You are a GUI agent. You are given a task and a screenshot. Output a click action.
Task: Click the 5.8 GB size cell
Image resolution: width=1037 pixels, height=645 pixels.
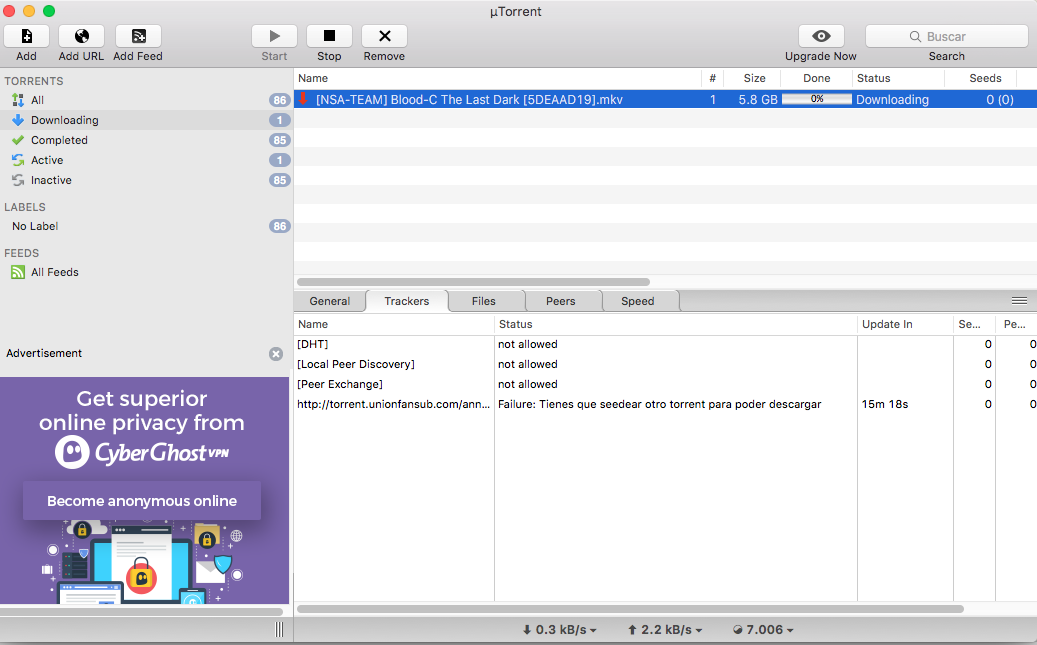pyautogui.click(x=758, y=100)
